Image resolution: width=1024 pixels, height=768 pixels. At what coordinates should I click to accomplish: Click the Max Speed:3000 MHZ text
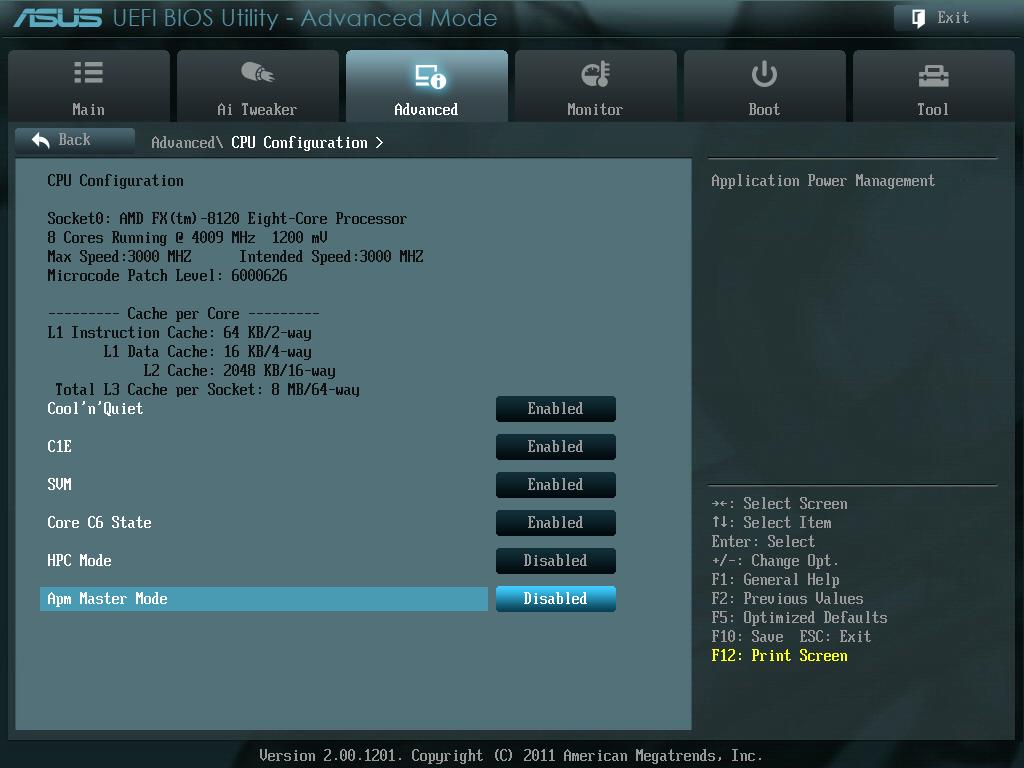(x=119, y=257)
